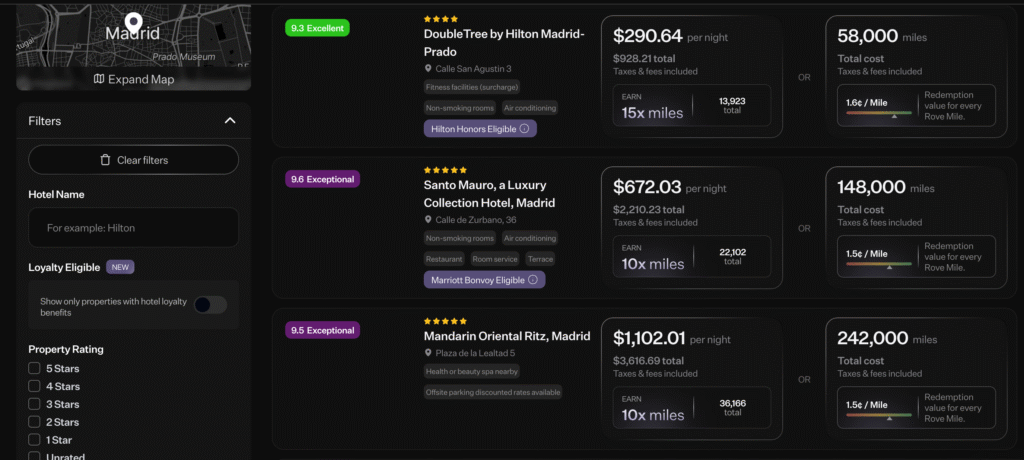Open the Mandarin Oriental Ritz, Madrid listing
This screenshot has height=460, width=1024.
(x=506, y=336)
